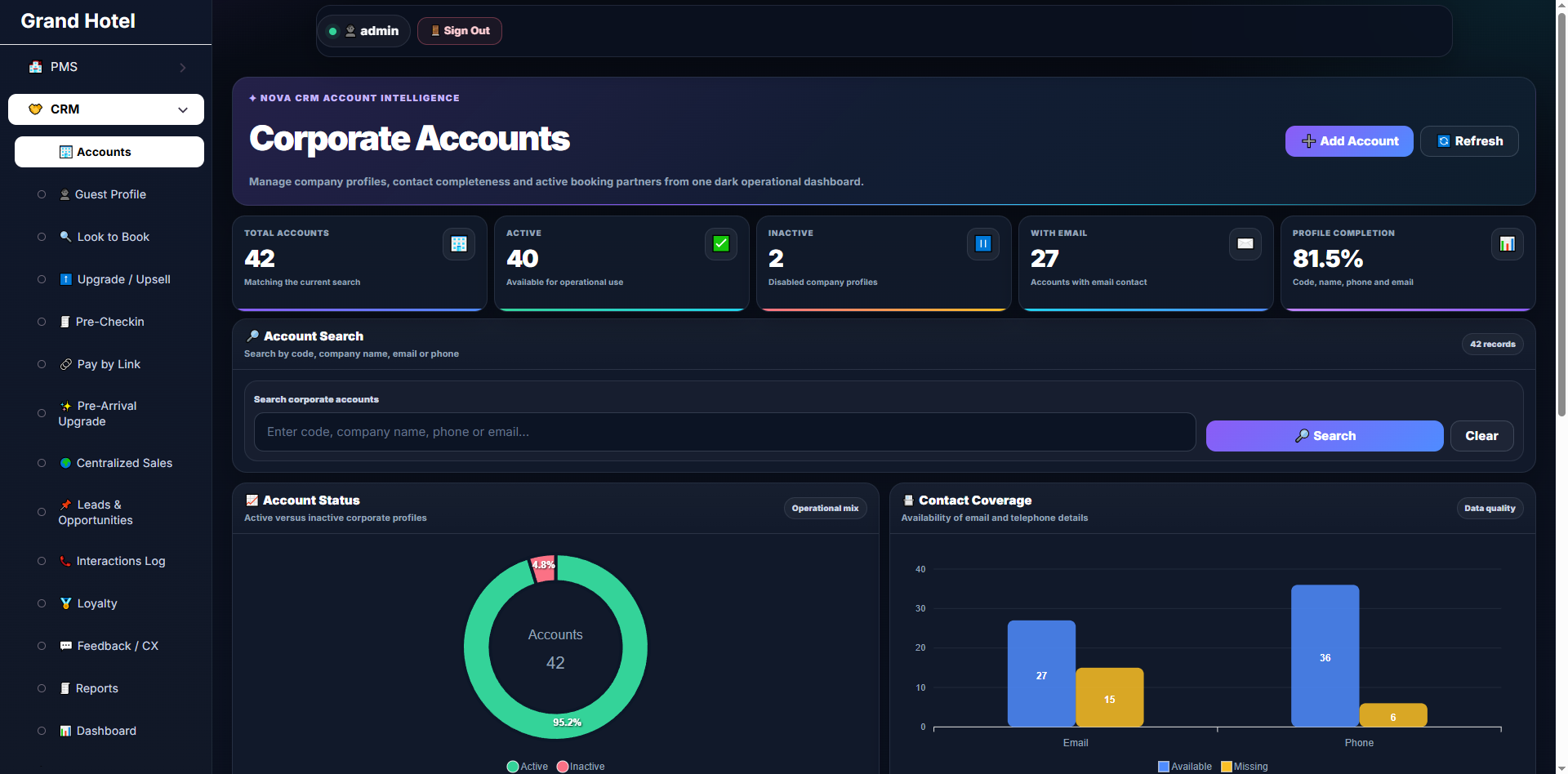Open Leads & Opportunities menu item

point(109,513)
